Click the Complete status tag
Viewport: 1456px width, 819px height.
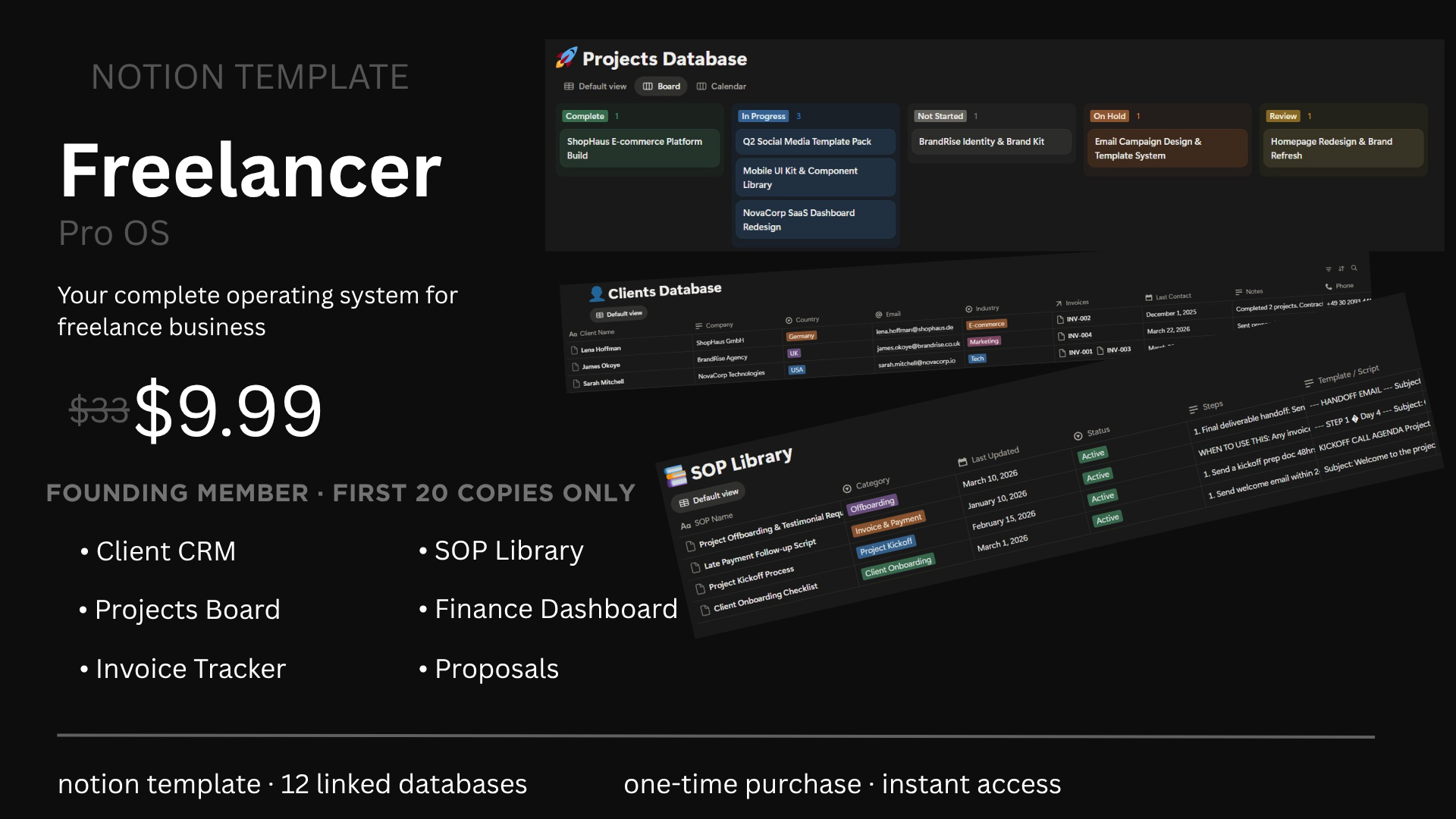[x=585, y=116]
